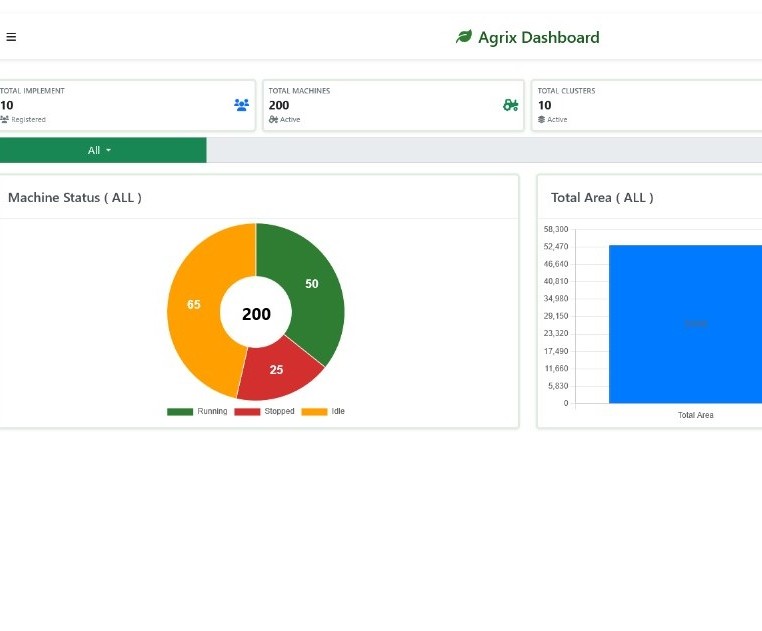Image resolution: width=762 pixels, height=631 pixels.
Task: Click the blue Total Area bar
Action: pyautogui.click(x=685, y=324)
